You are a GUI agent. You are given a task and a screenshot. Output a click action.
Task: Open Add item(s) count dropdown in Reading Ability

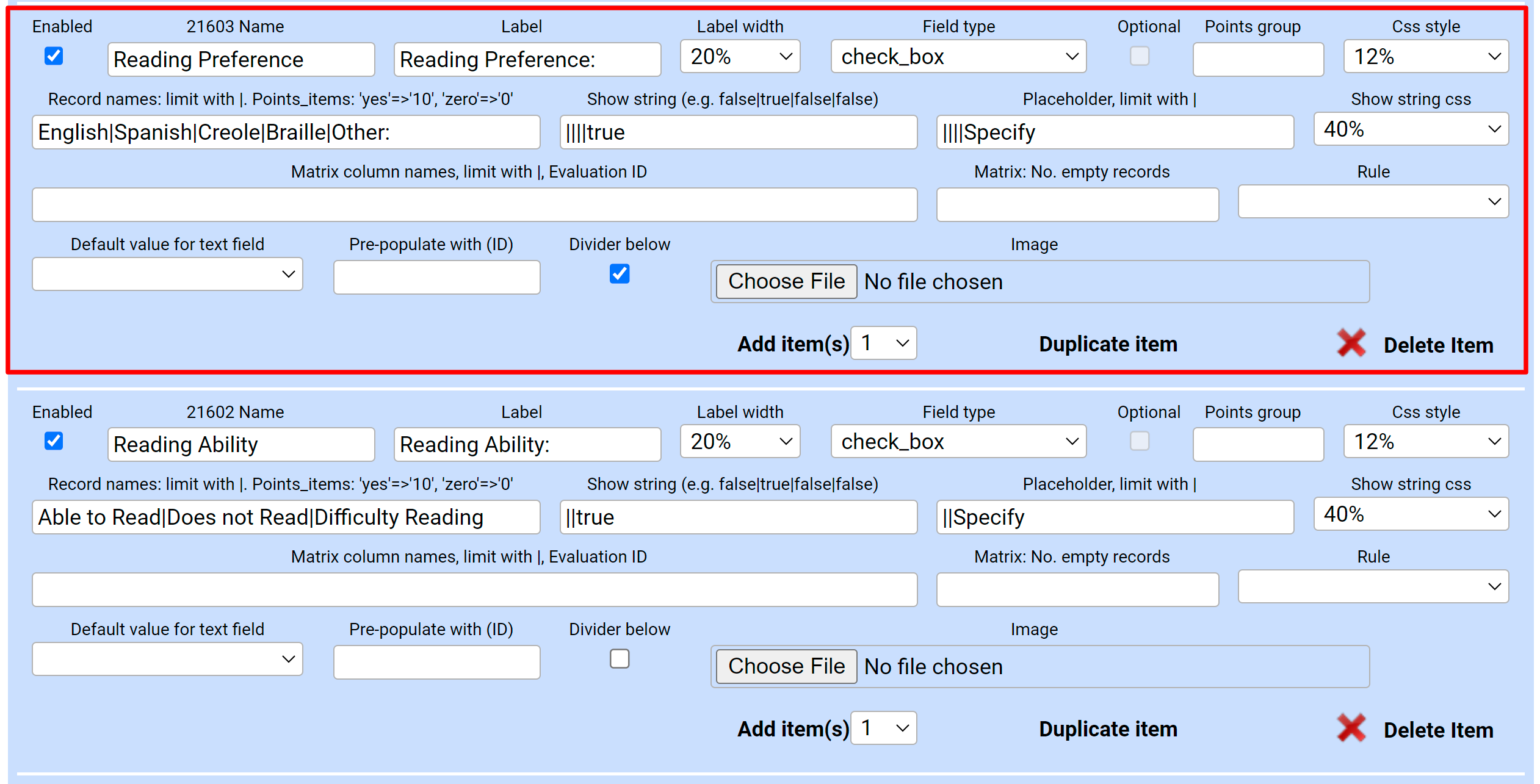pos(883,728)
